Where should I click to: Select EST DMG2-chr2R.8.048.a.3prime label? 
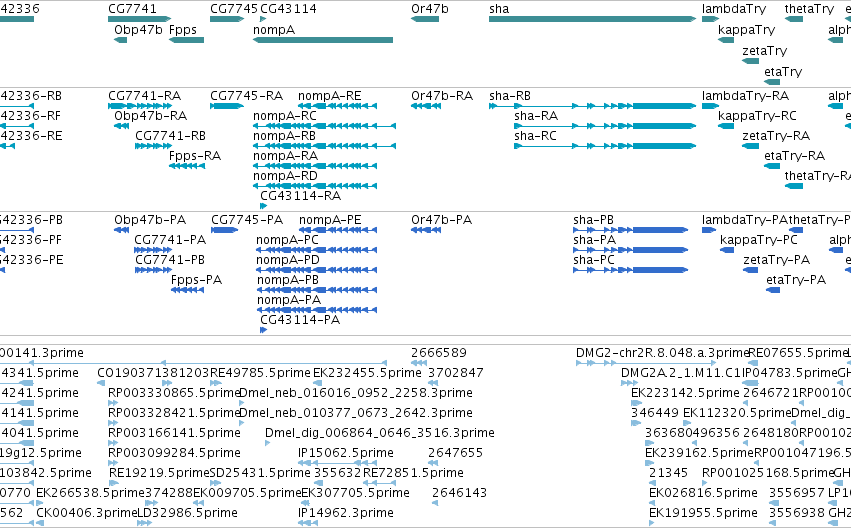tap(663, 353)
